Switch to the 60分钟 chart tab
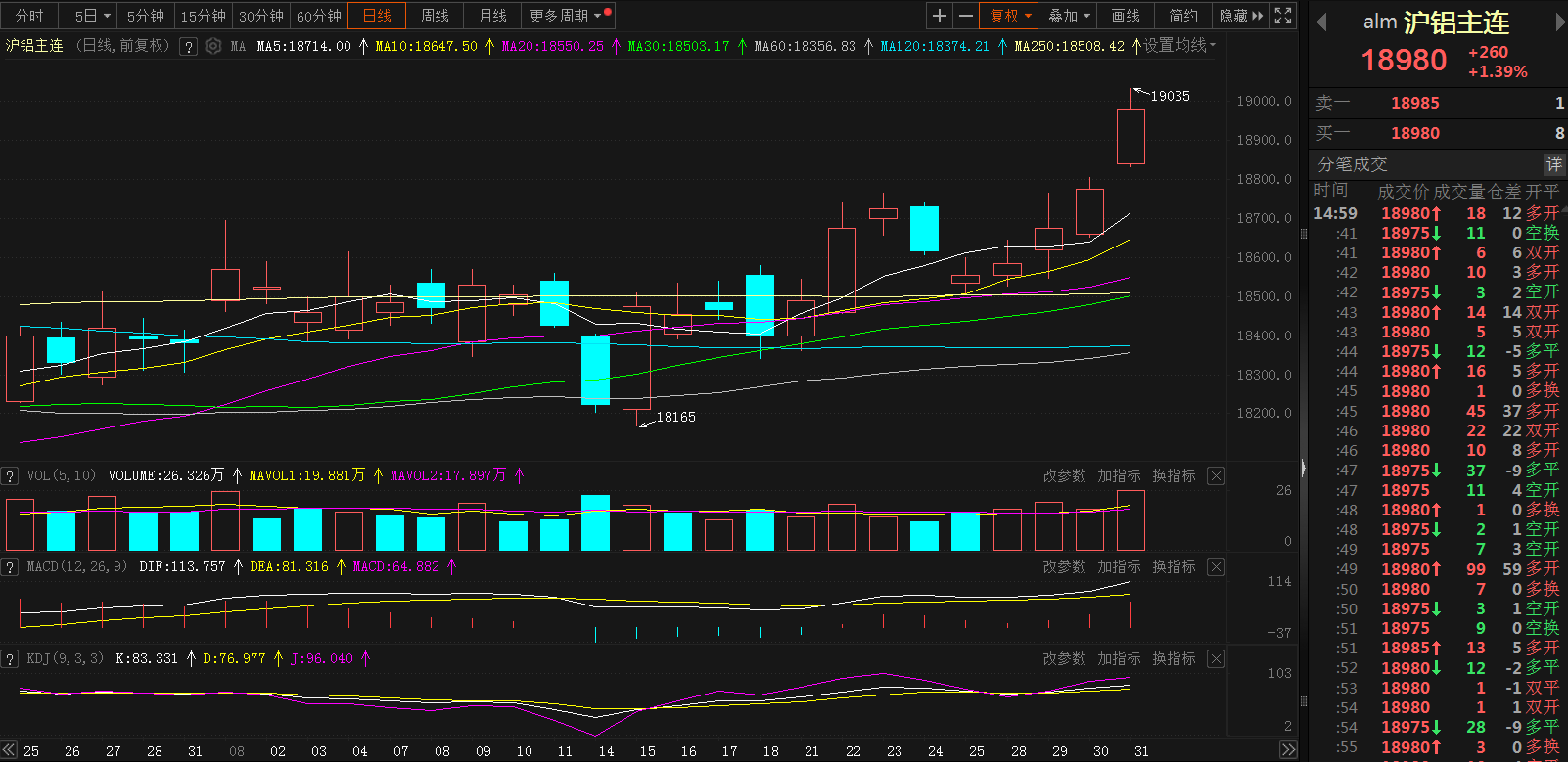This screenshot has height=762, width=1568. pyautogui.click(x=319, y=16)
